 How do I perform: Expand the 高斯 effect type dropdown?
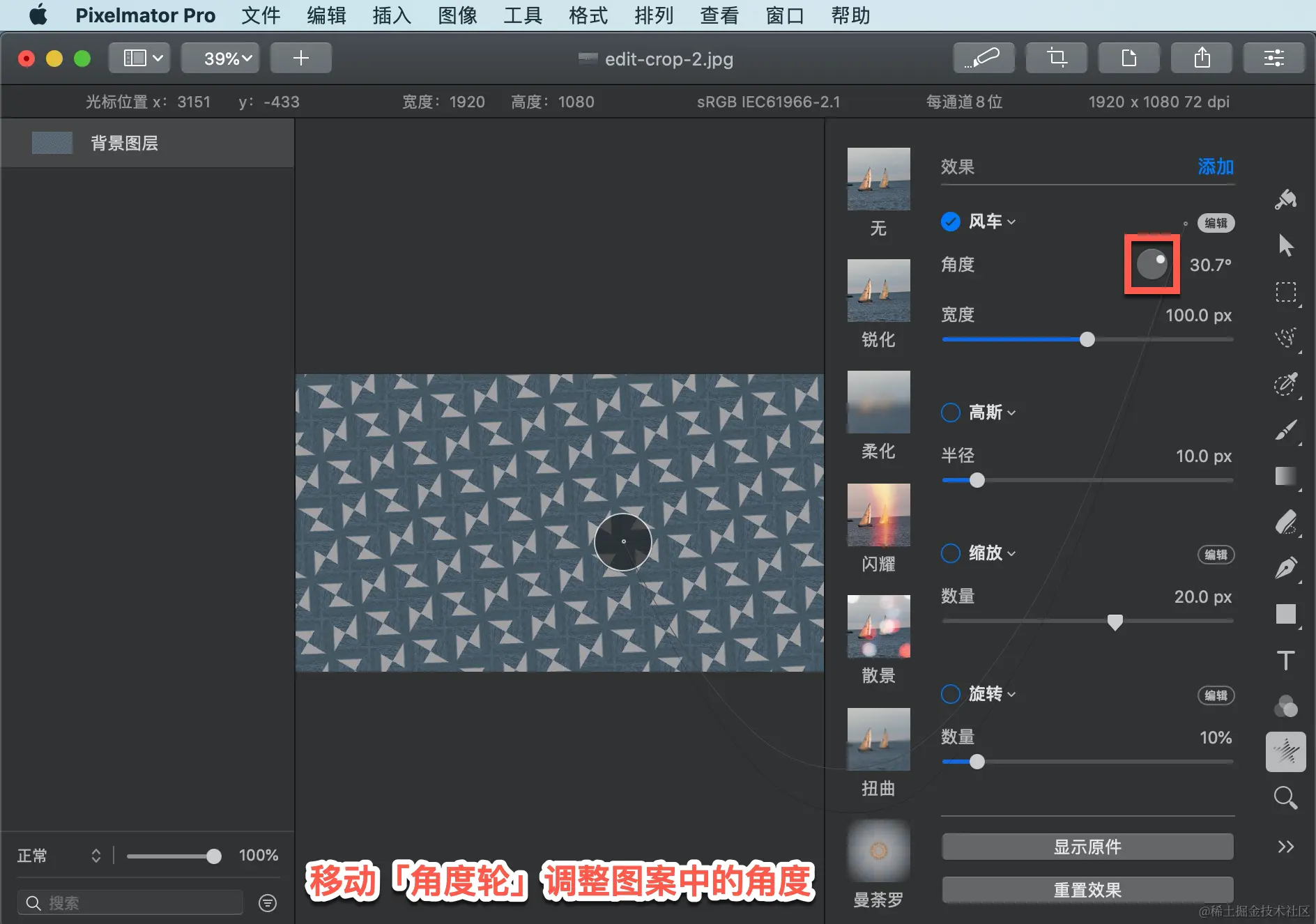tap(993, 413)
